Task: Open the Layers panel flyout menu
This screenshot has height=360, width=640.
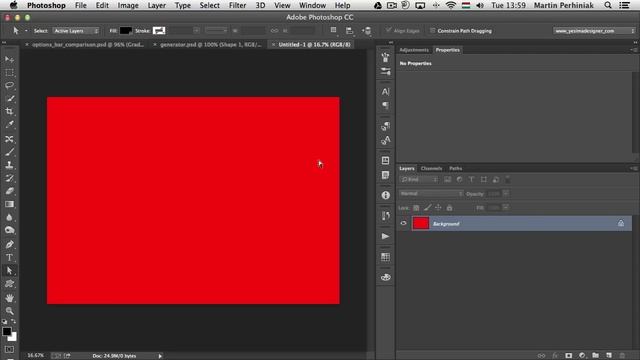Action: coord(633,168)
